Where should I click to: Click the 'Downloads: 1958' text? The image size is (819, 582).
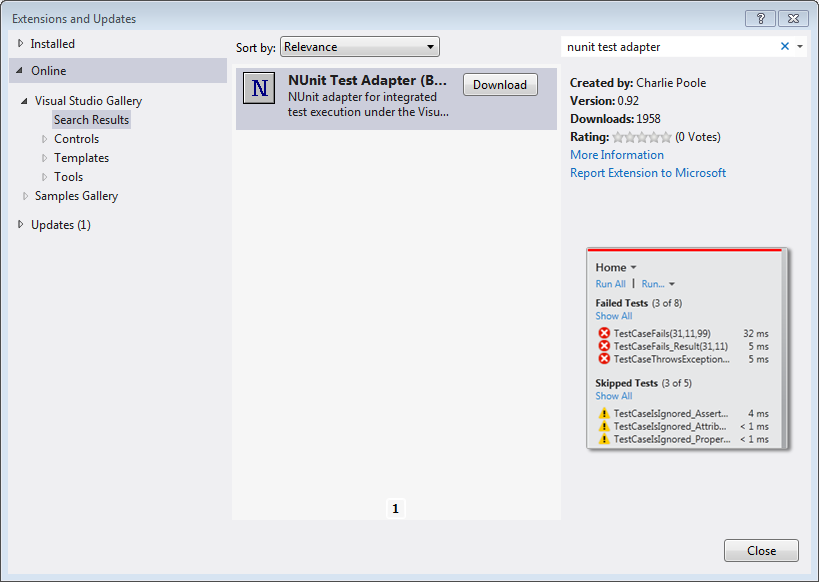point(615,119)
